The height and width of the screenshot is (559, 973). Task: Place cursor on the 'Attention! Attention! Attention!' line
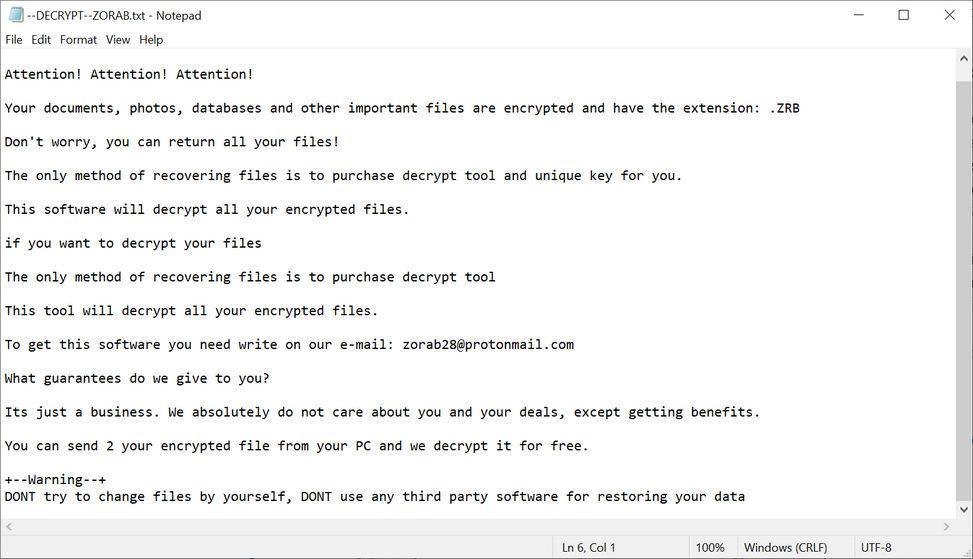point(129,74)
